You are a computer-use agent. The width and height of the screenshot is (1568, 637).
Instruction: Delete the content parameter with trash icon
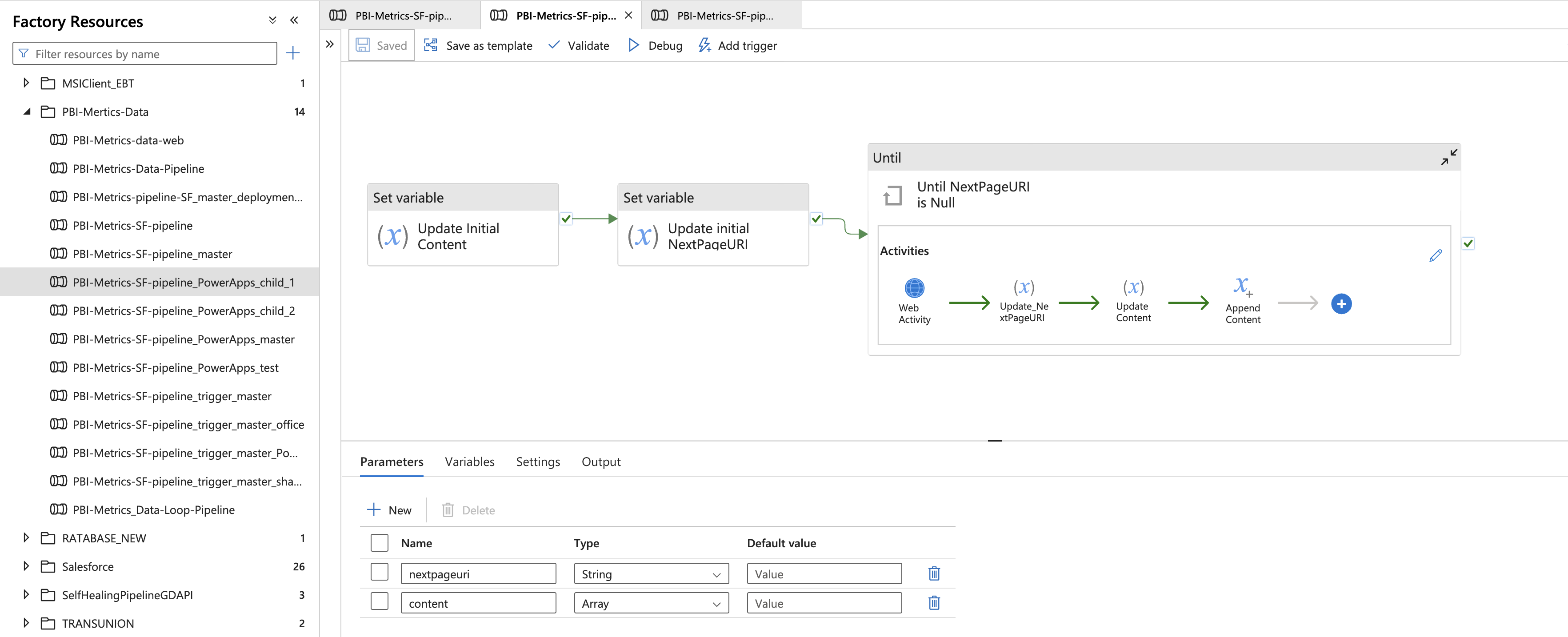click(x=934, y=602)
